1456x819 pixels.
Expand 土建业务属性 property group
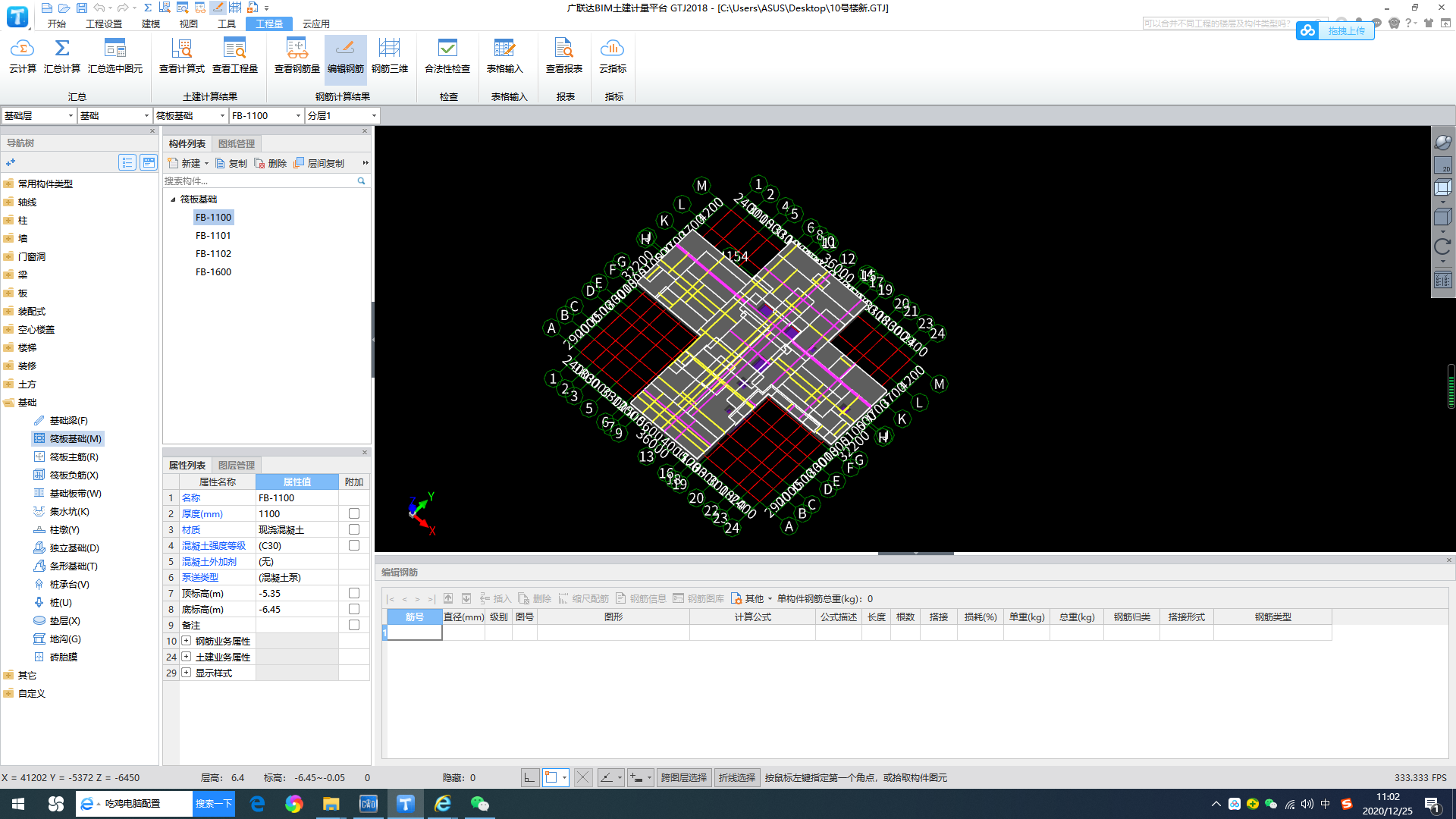(186, 657)
